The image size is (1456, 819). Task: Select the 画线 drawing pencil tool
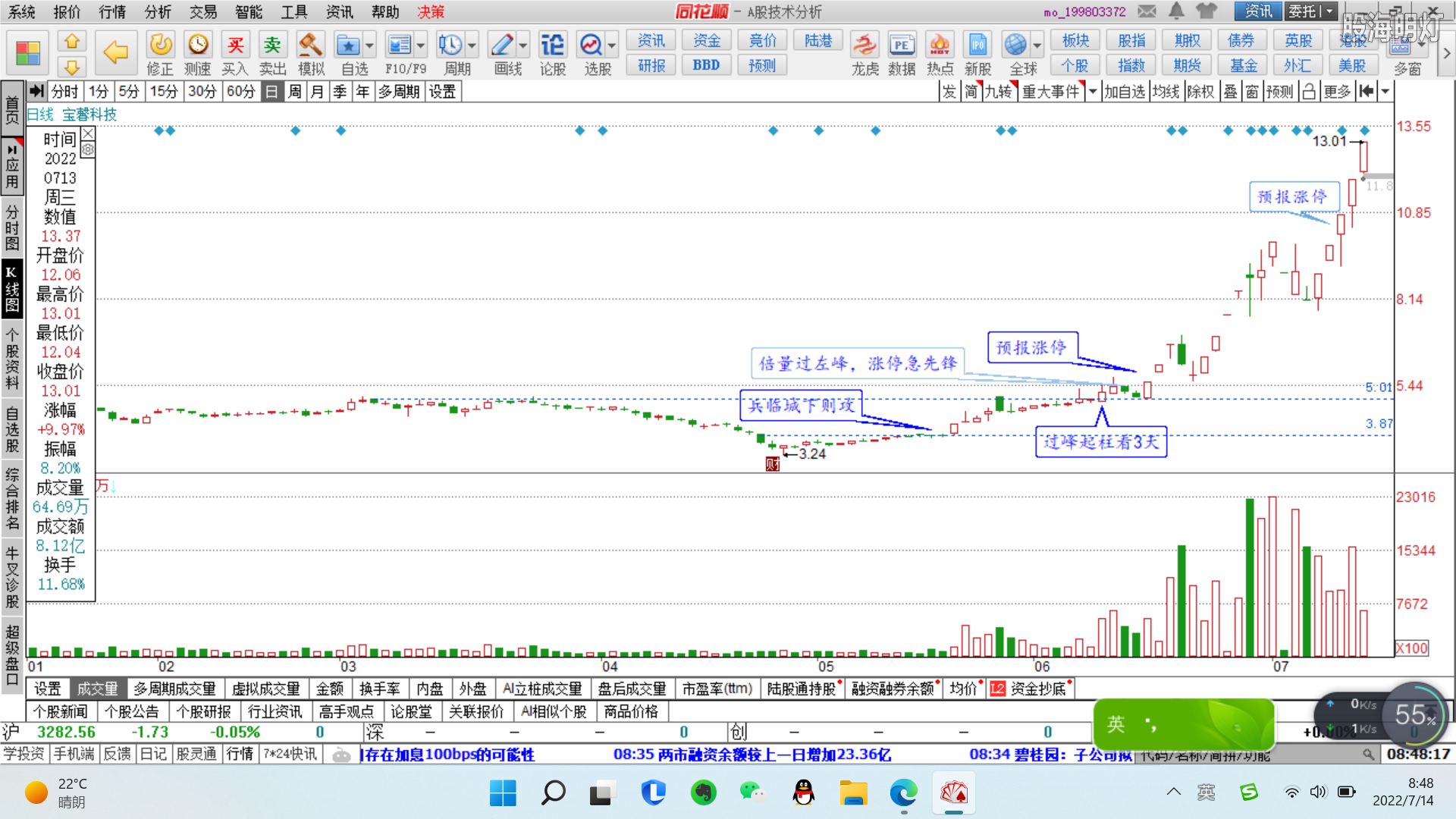502,45
